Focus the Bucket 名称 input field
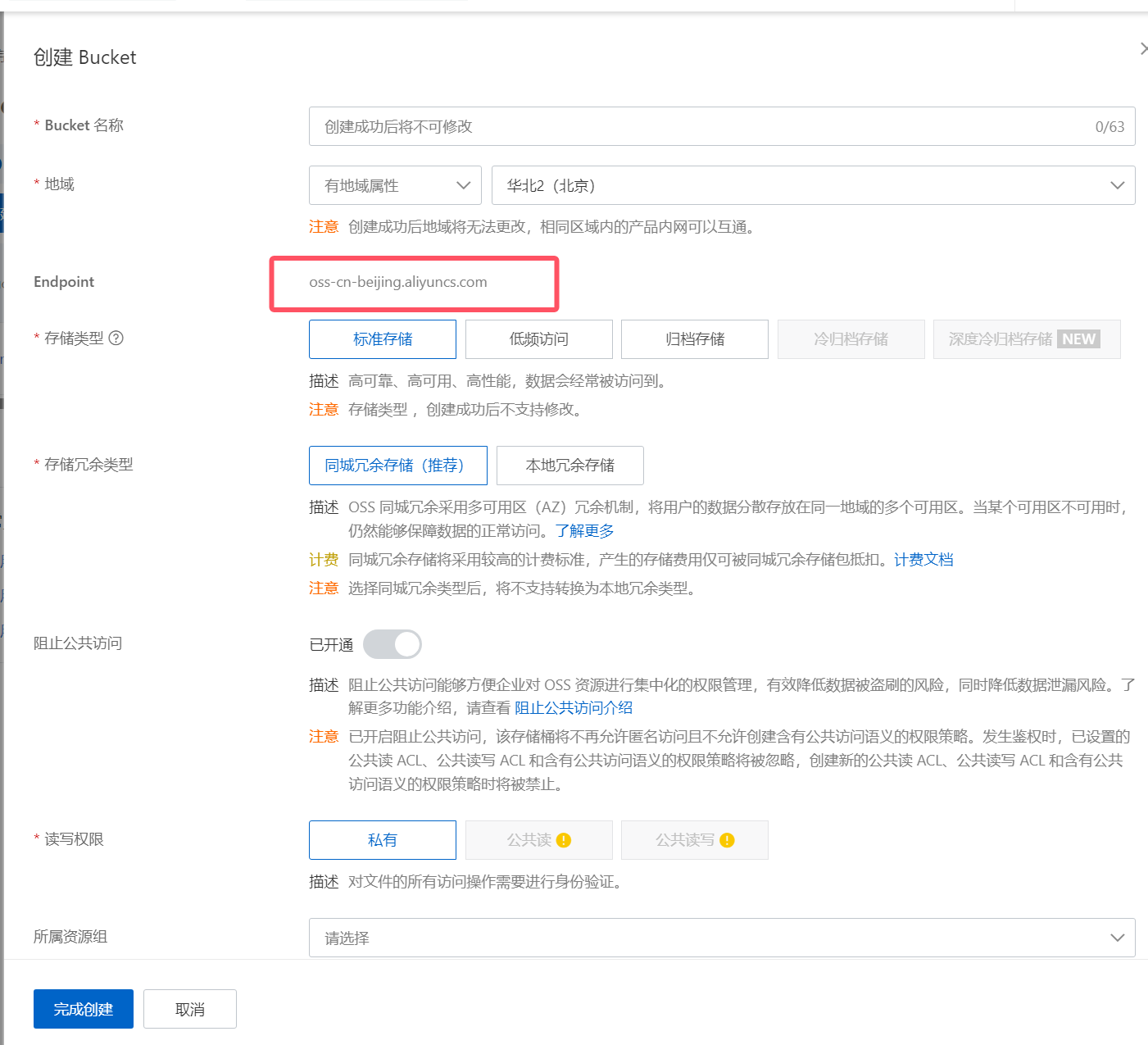1148x1045 pixels. point(722,126)
